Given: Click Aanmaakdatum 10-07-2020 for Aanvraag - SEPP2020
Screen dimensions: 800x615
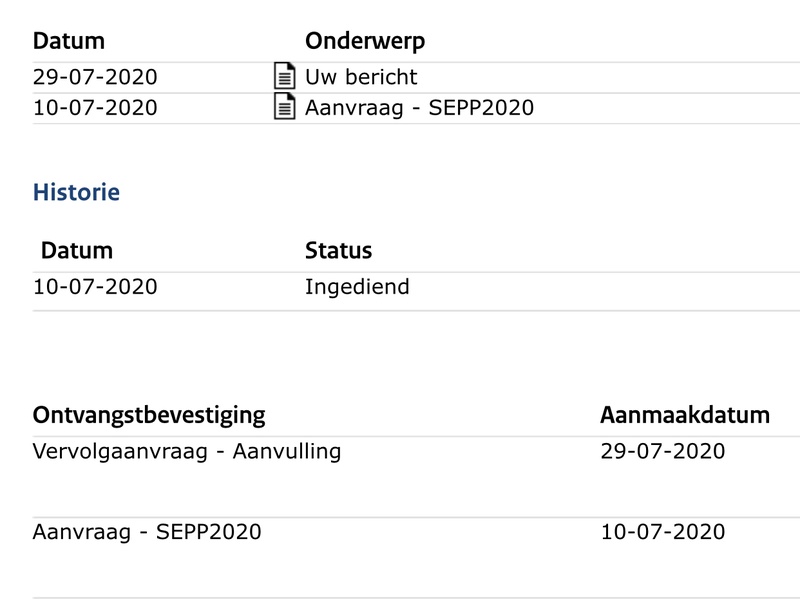Looking at the screenshot, I should coord(663,532).
